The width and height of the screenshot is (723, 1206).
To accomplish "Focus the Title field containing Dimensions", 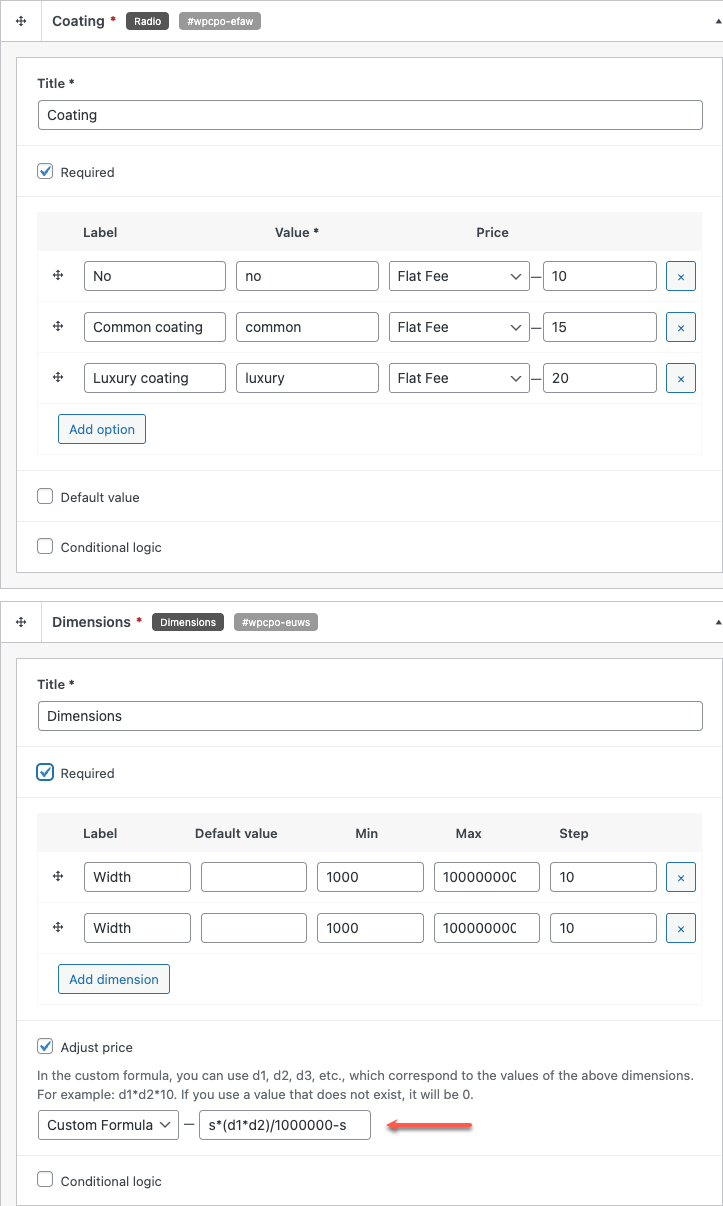I will 370,716.
